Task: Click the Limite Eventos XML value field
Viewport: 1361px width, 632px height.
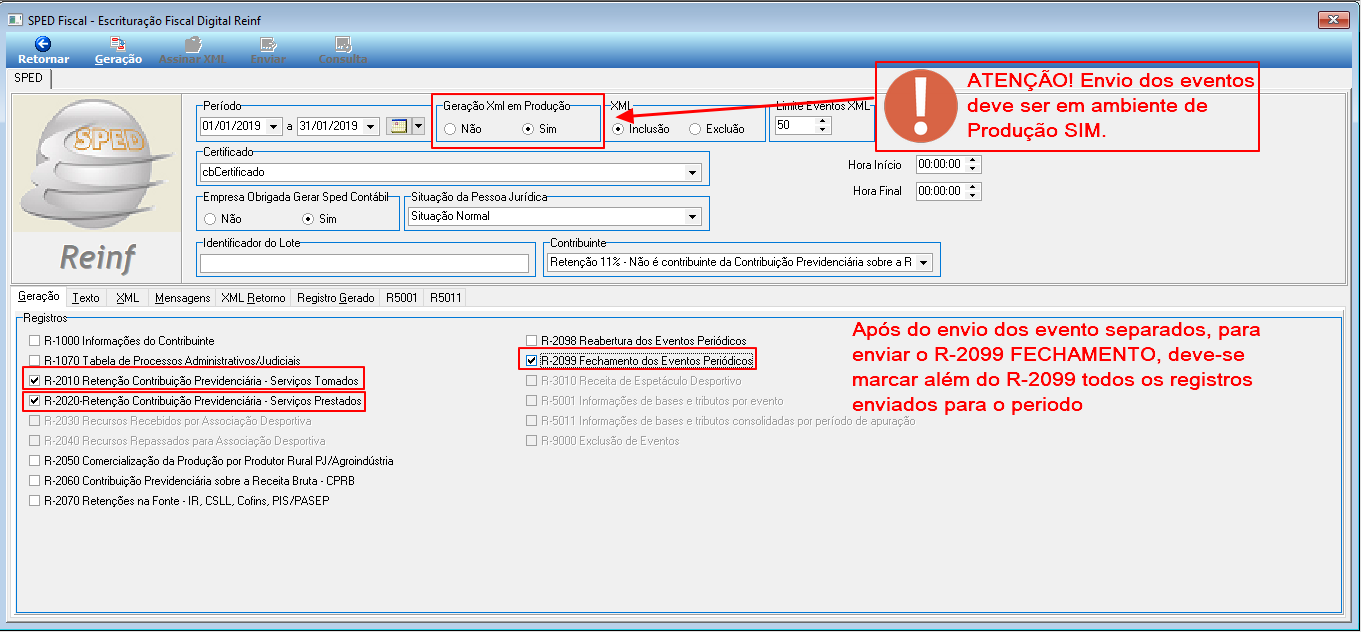Action: [x=796, y=125]
